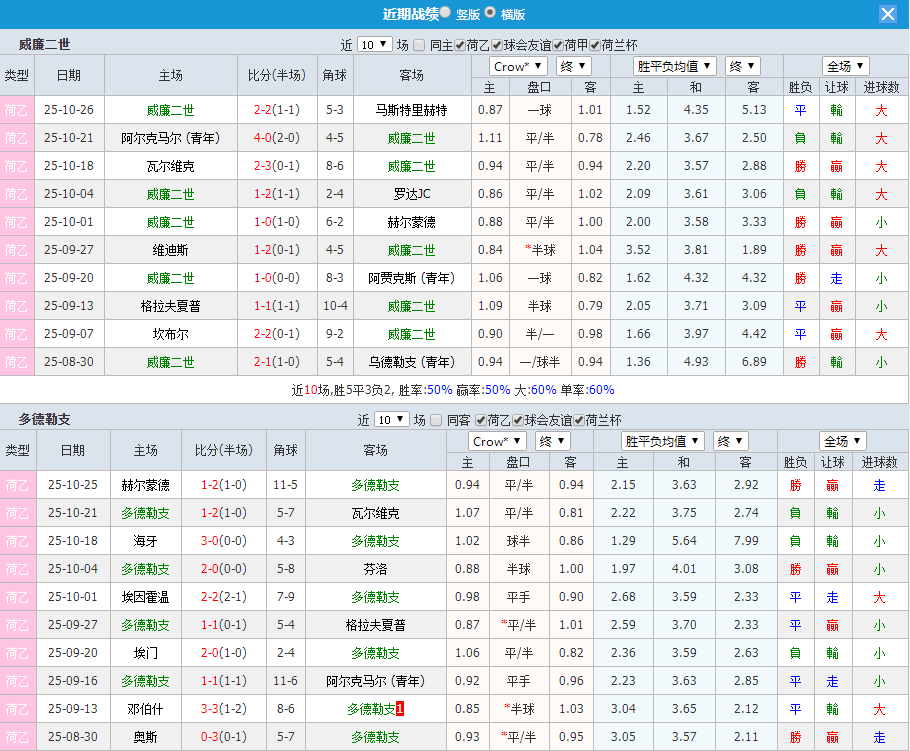910x751 pixels.
Task: Select the 竖版 layout radio button
Action: click(x=445, y=13)
